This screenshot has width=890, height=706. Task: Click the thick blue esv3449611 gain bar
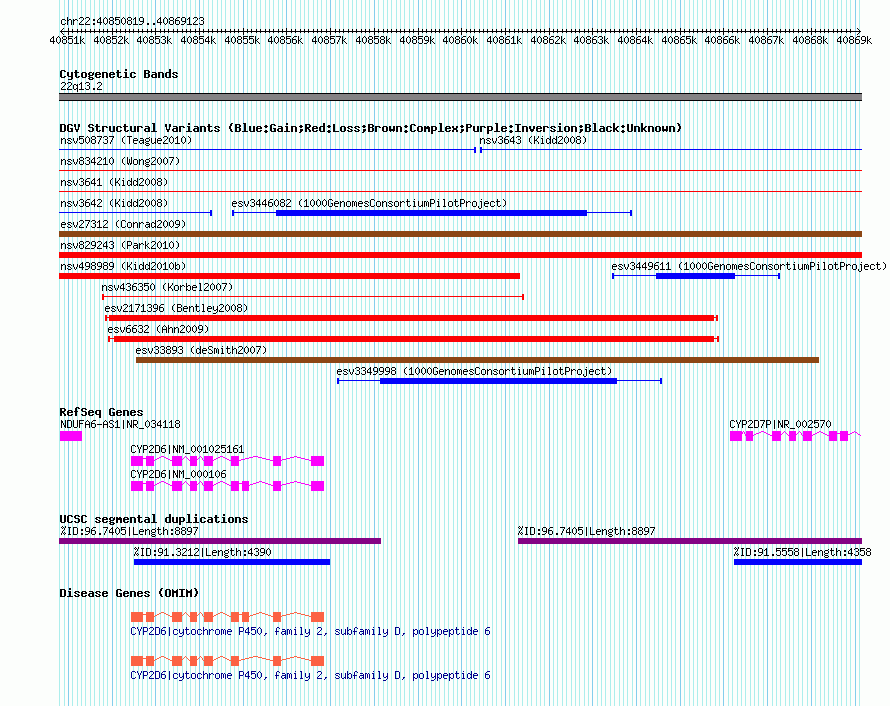(x=695, y=276)
